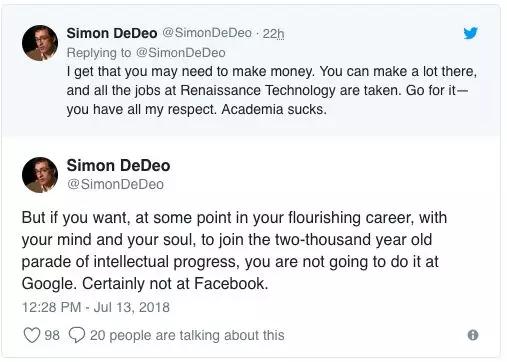Click the tweet info circle icon

coord(473,335)
